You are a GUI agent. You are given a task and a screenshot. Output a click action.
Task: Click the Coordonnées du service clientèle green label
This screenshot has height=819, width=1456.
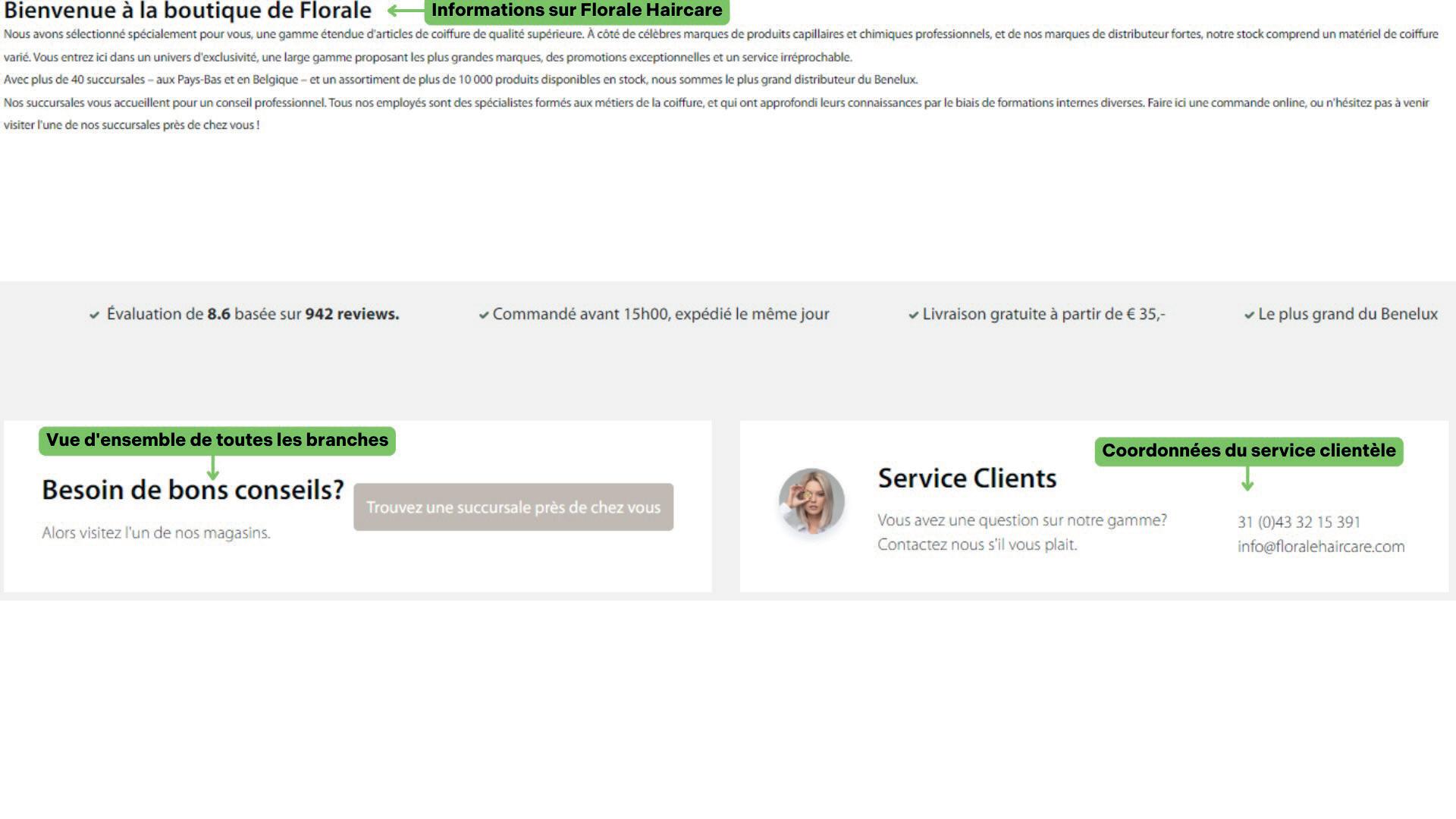(x=1248, y=450)
